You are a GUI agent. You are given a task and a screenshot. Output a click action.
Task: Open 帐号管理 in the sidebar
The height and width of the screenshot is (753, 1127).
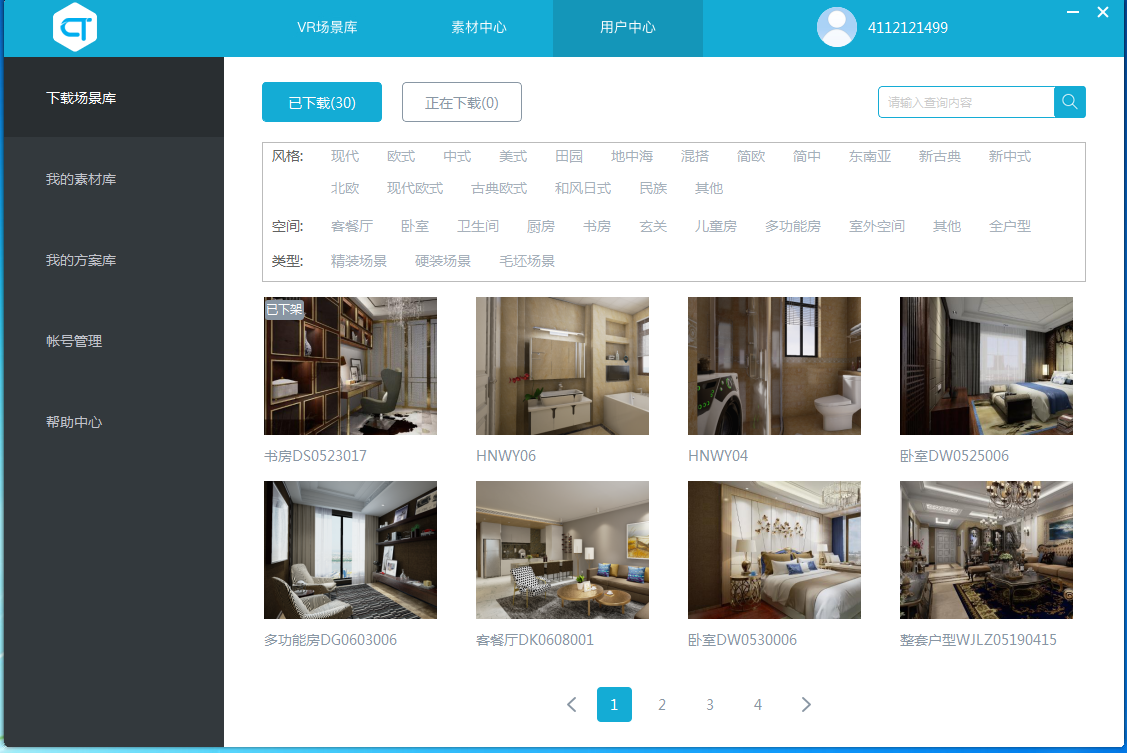74,342
